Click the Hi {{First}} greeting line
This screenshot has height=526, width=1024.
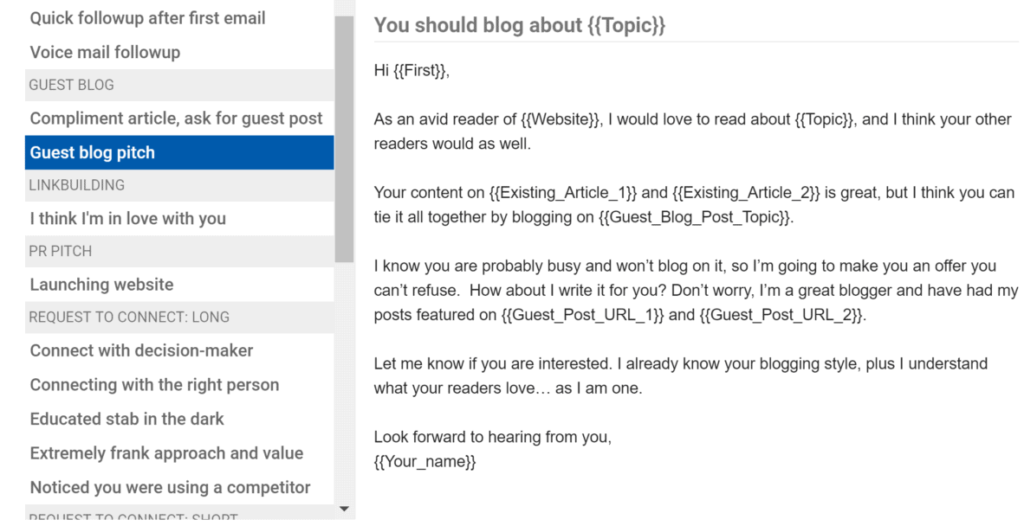(411, 71)
